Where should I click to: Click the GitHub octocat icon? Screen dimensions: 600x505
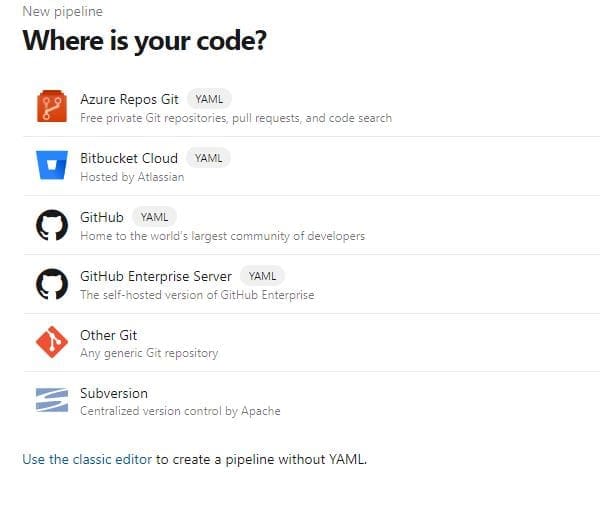(x=51, y=226)
